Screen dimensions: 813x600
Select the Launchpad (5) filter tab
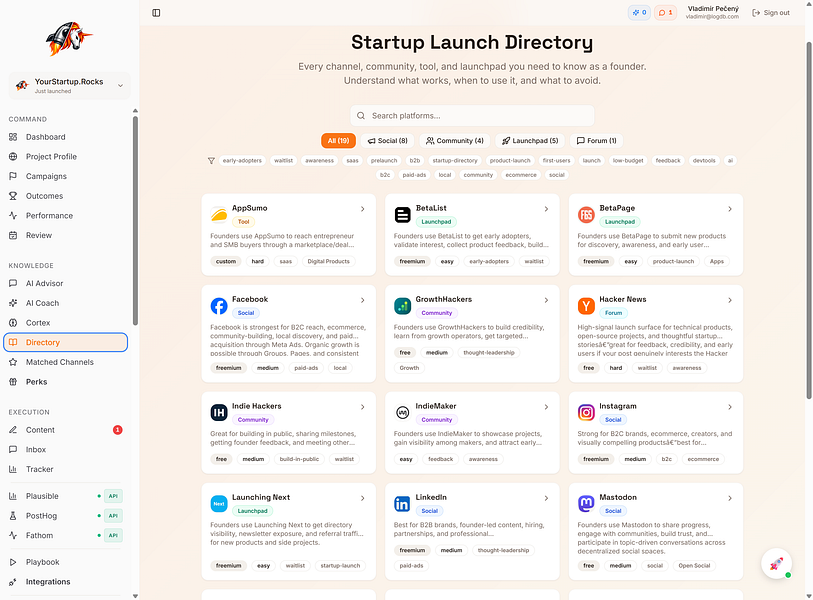(x=530, y=141)
